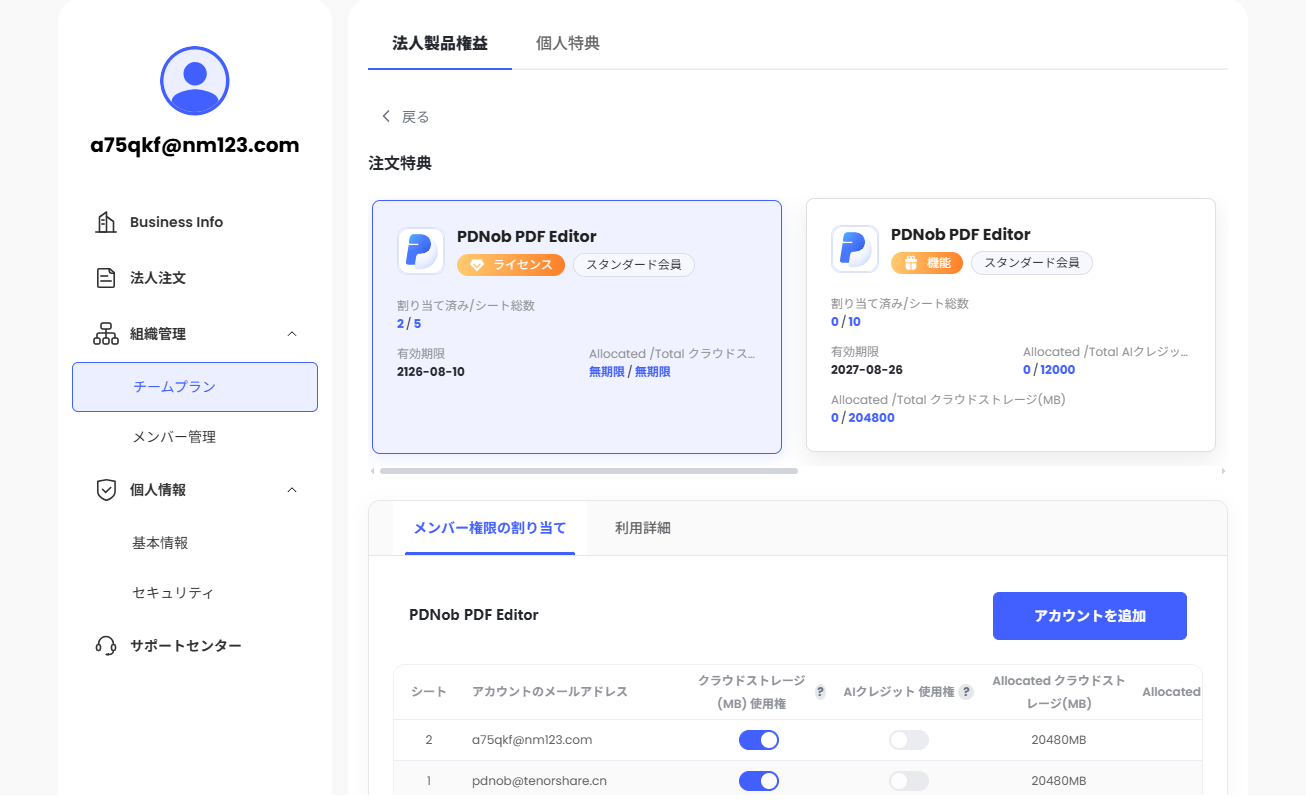Image resolution: width=1306 pixels, height=809 pixels.
Task: Click the スタンダード会員 badge on the ライセンス card
Action: tap(634, 265)
